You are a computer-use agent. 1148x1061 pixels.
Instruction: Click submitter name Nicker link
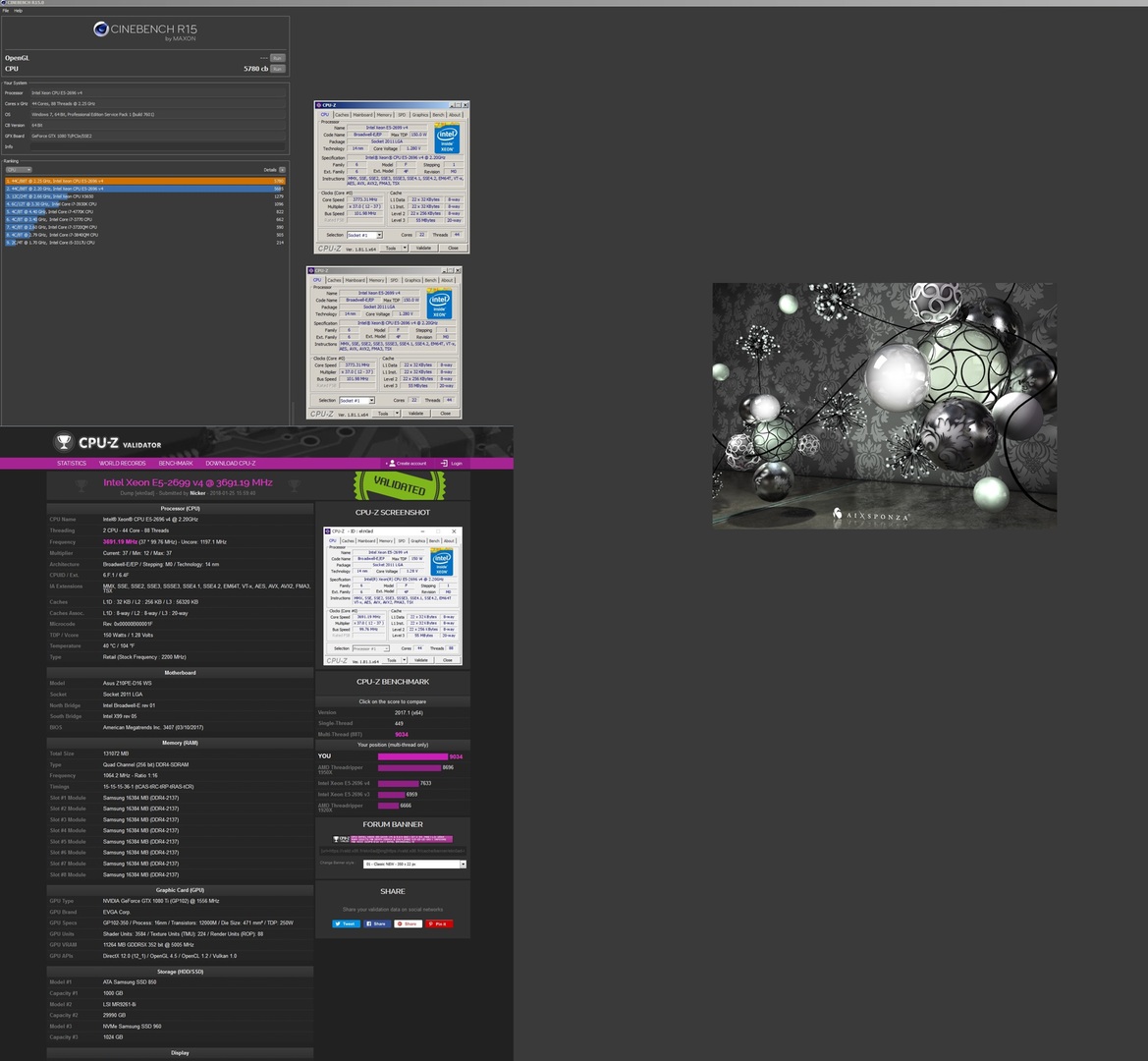tap(197, 493)
